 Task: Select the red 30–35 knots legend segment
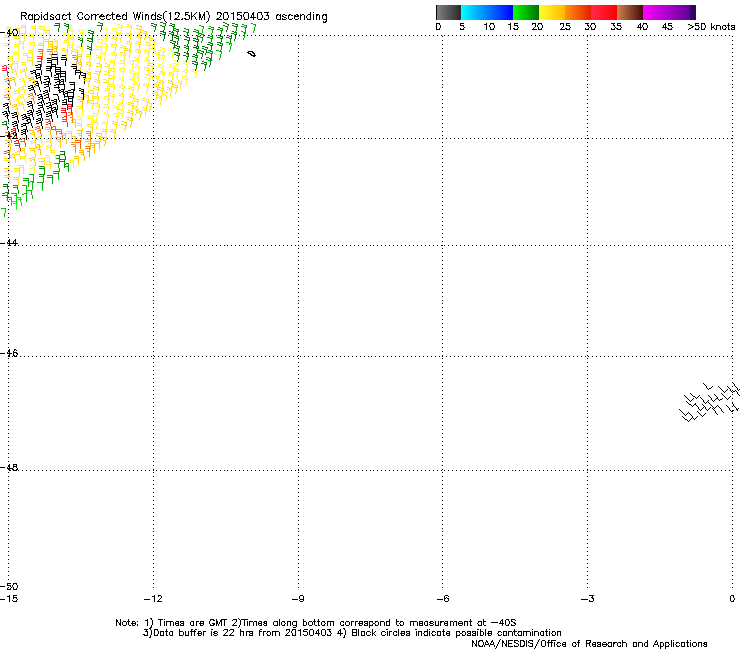pyautogui.click(x=604, y=12)
